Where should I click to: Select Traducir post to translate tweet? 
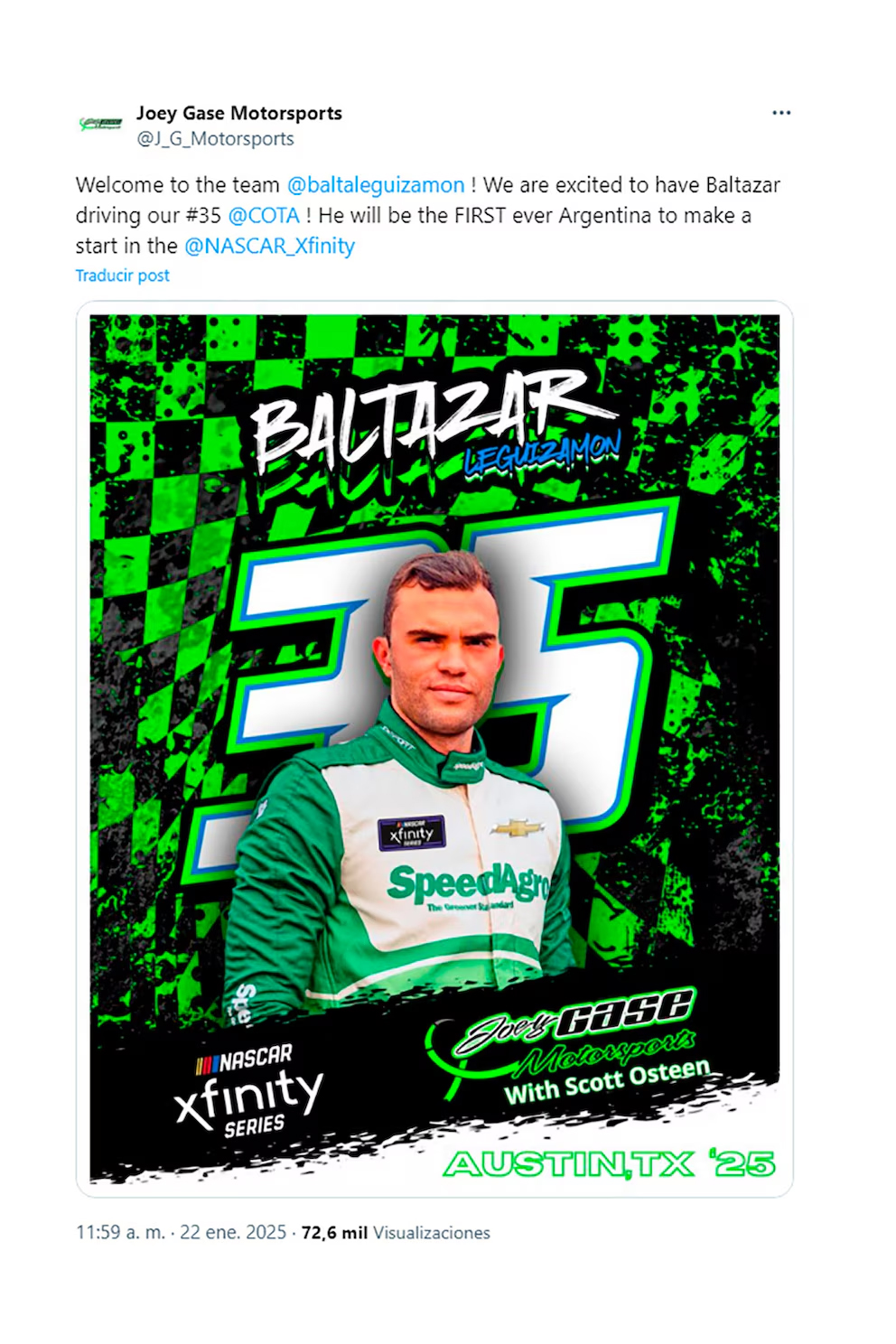pos(122,275)
